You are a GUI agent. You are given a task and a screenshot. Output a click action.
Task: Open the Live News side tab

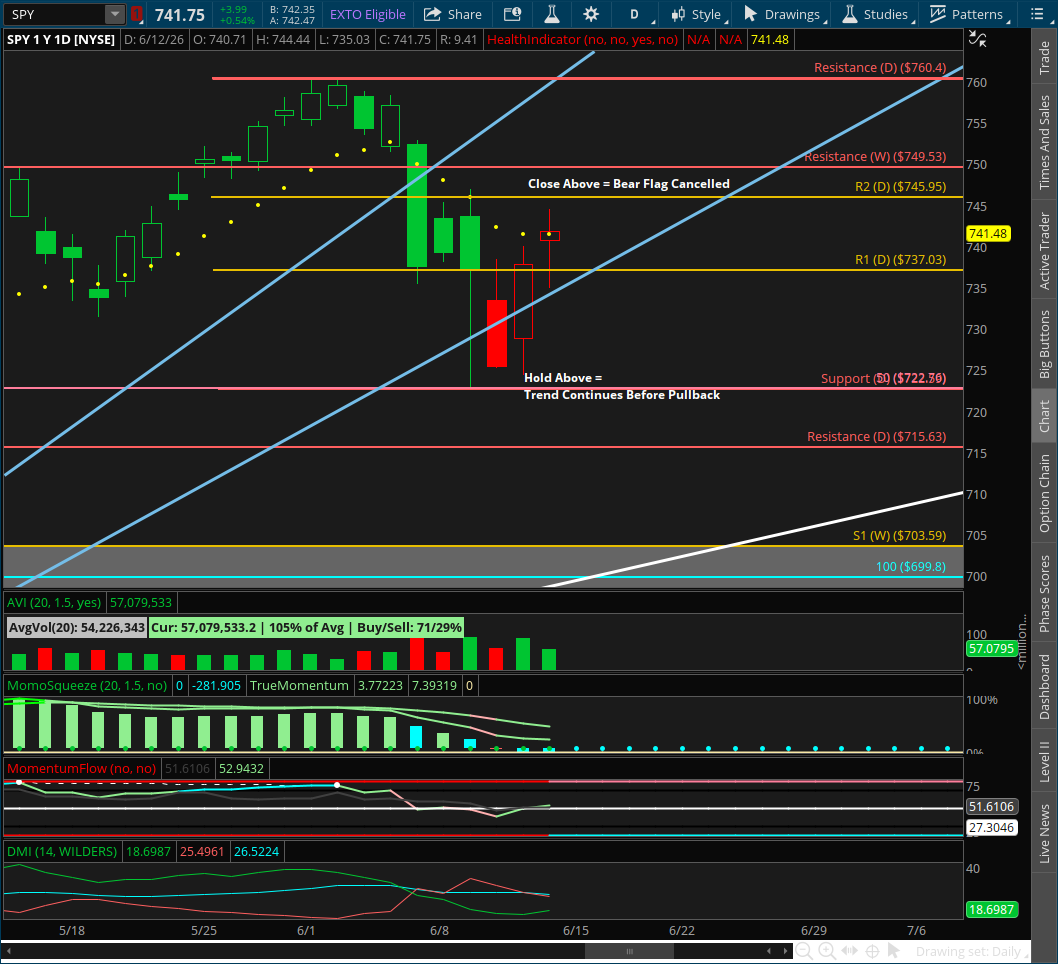[x=1045, y=833]
